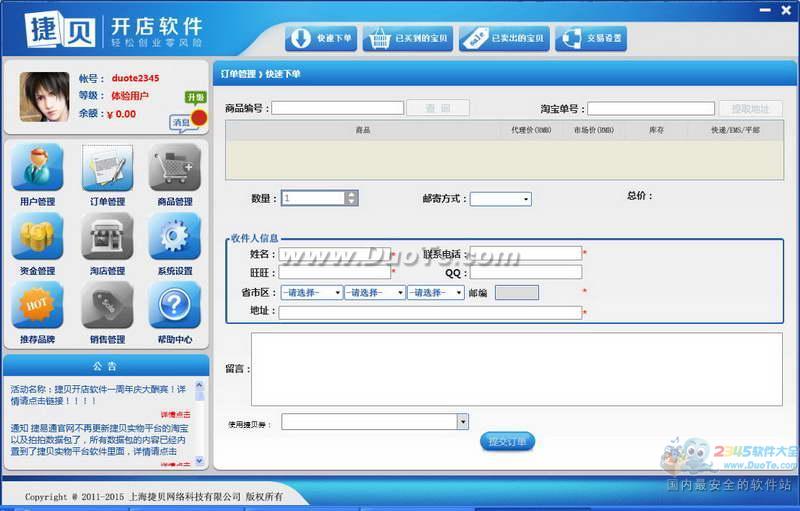800x511 pixels.
Task: Click the 提取地址 button
Action: tap(750, 108)
